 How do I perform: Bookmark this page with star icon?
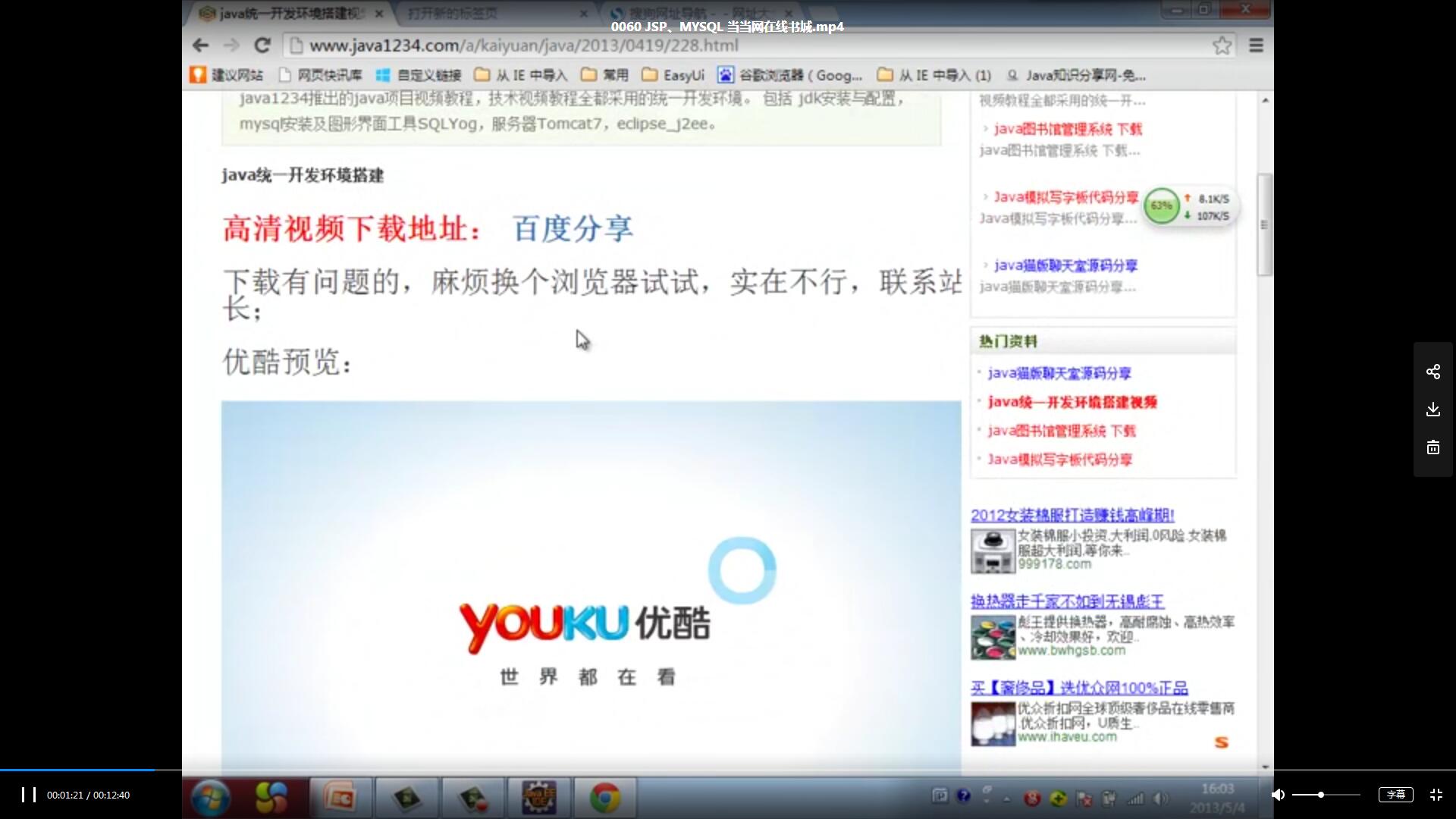coord(1222,45)
